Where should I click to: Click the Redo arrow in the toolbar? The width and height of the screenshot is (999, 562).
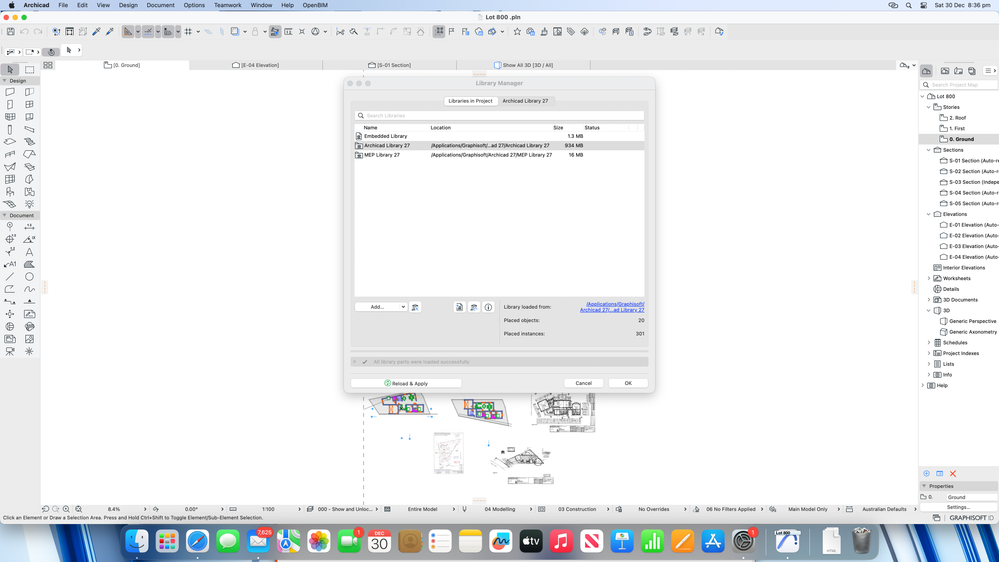(x=38, y=31)
